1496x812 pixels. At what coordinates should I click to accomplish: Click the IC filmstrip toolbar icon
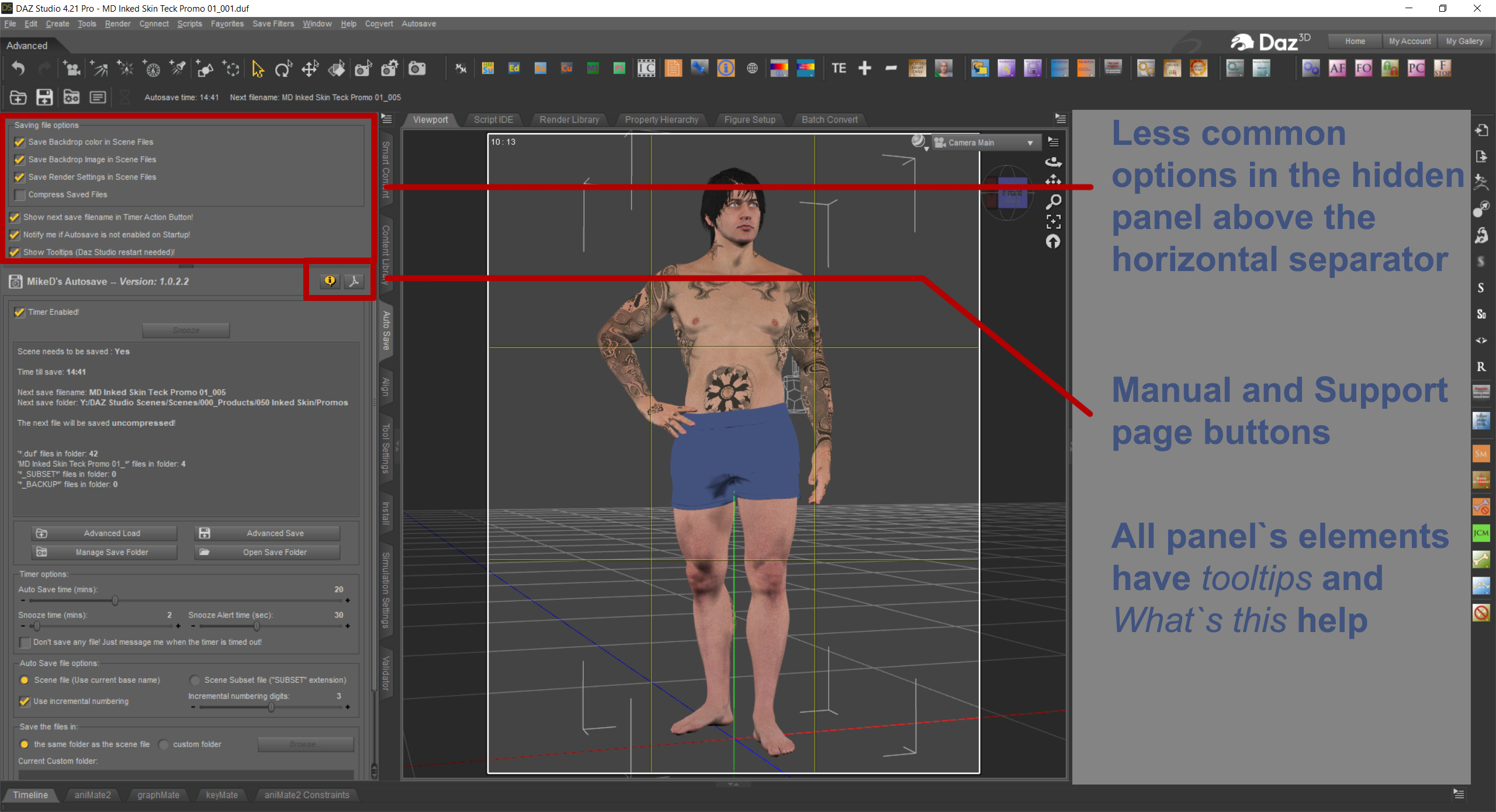point(646,68)
